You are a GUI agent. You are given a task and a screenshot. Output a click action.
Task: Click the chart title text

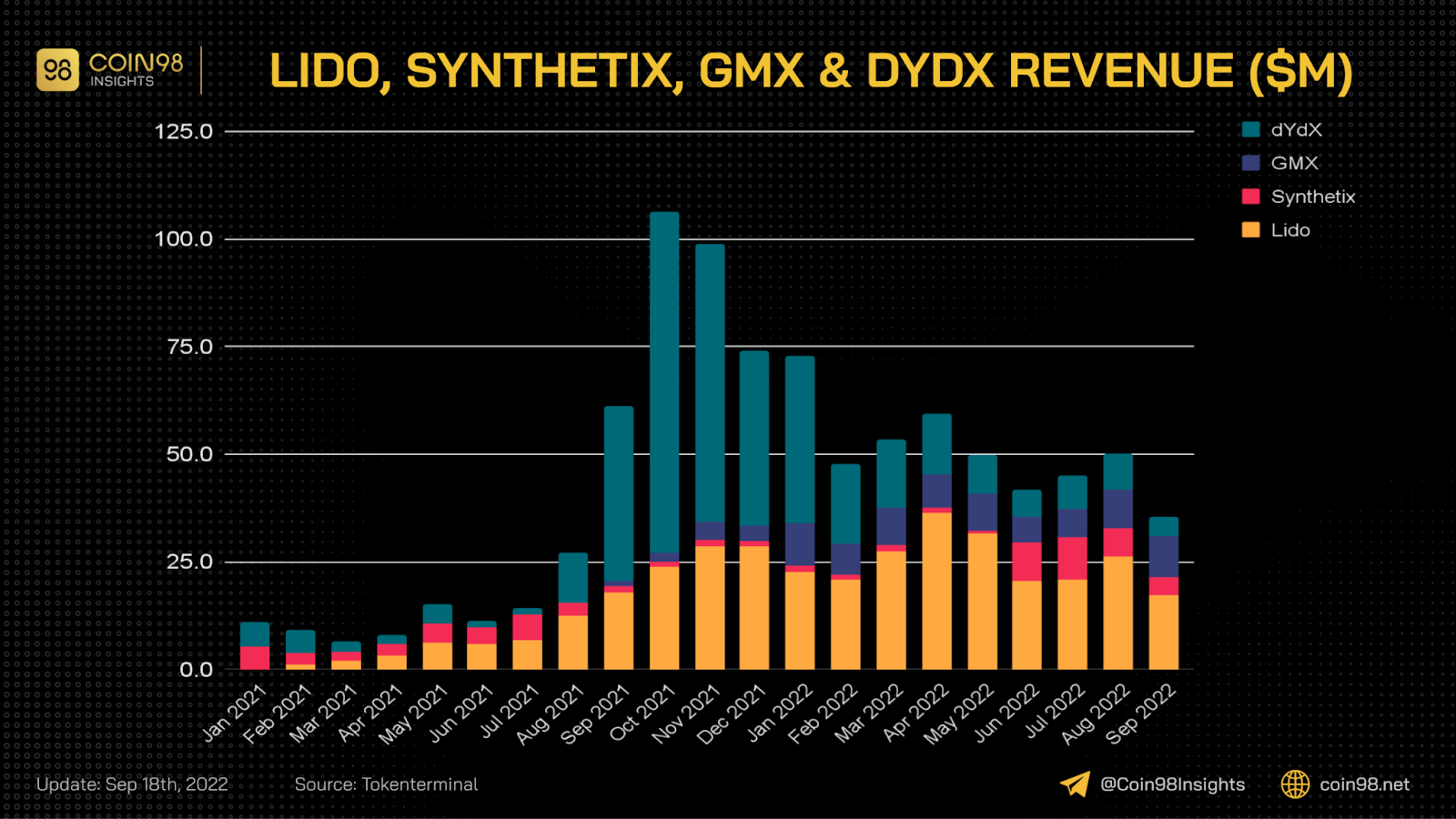[x=811, y=71]
